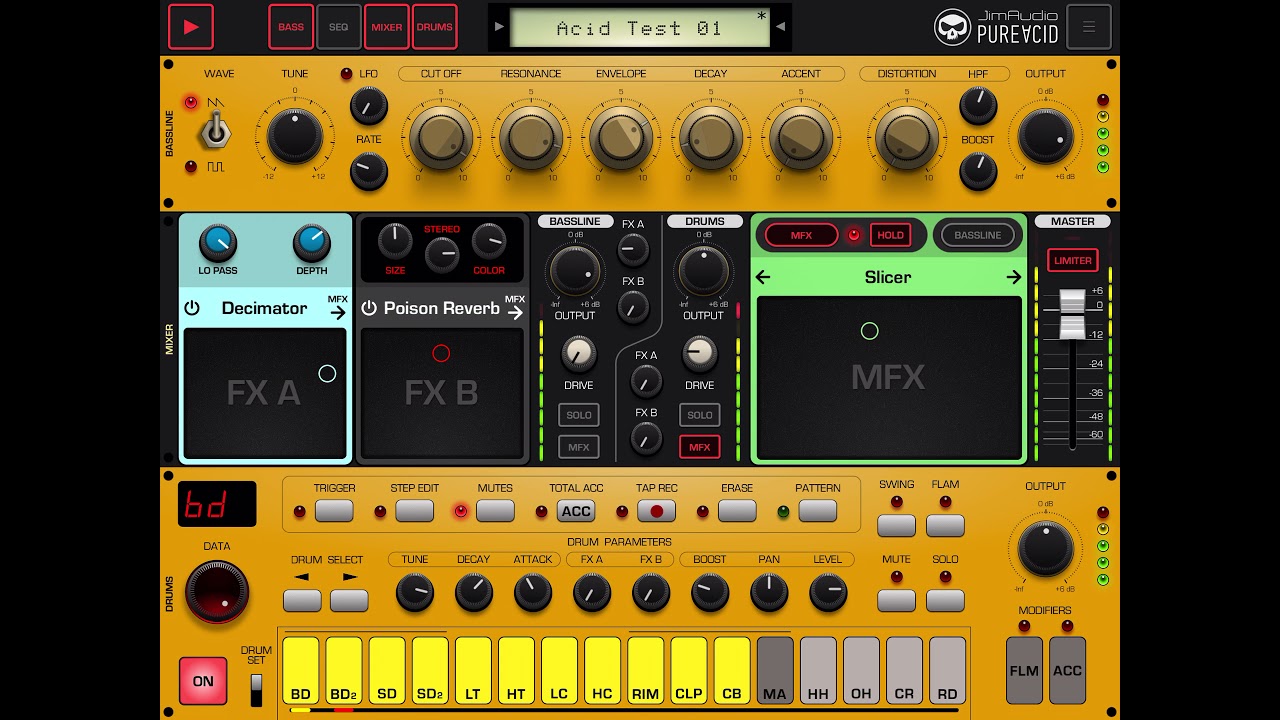Toggle the drums ON button
The width and height of the screenshot is (1280, 720).
click(203, 681)
